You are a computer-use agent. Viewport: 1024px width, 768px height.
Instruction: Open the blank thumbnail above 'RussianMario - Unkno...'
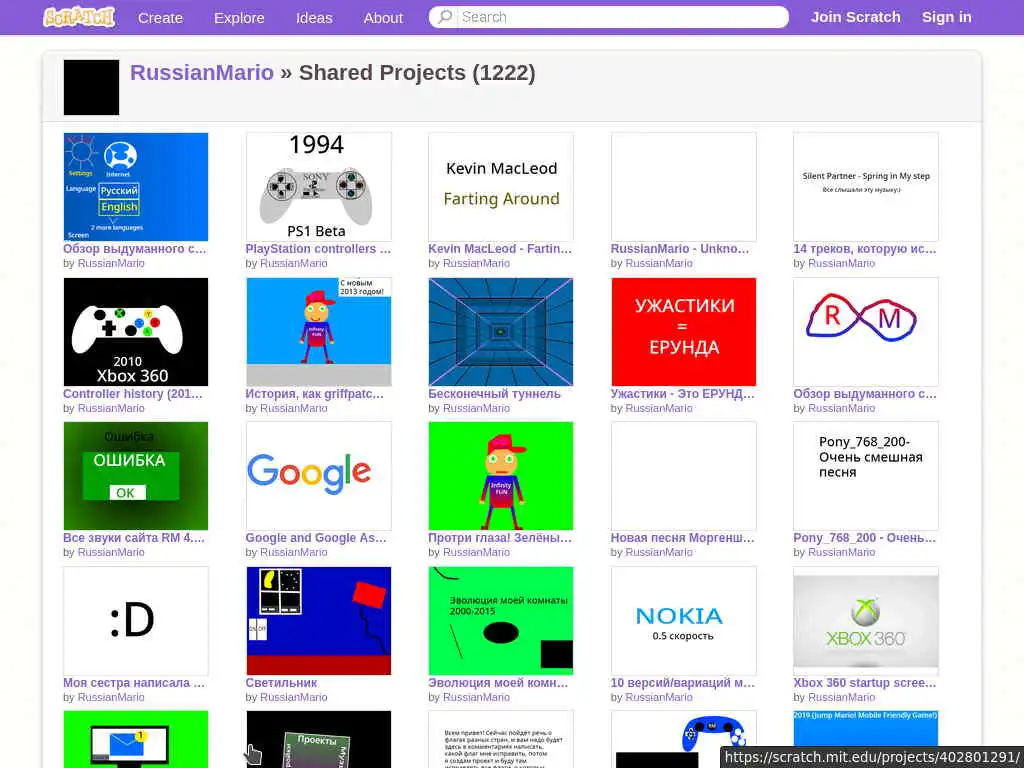point(684,187)
